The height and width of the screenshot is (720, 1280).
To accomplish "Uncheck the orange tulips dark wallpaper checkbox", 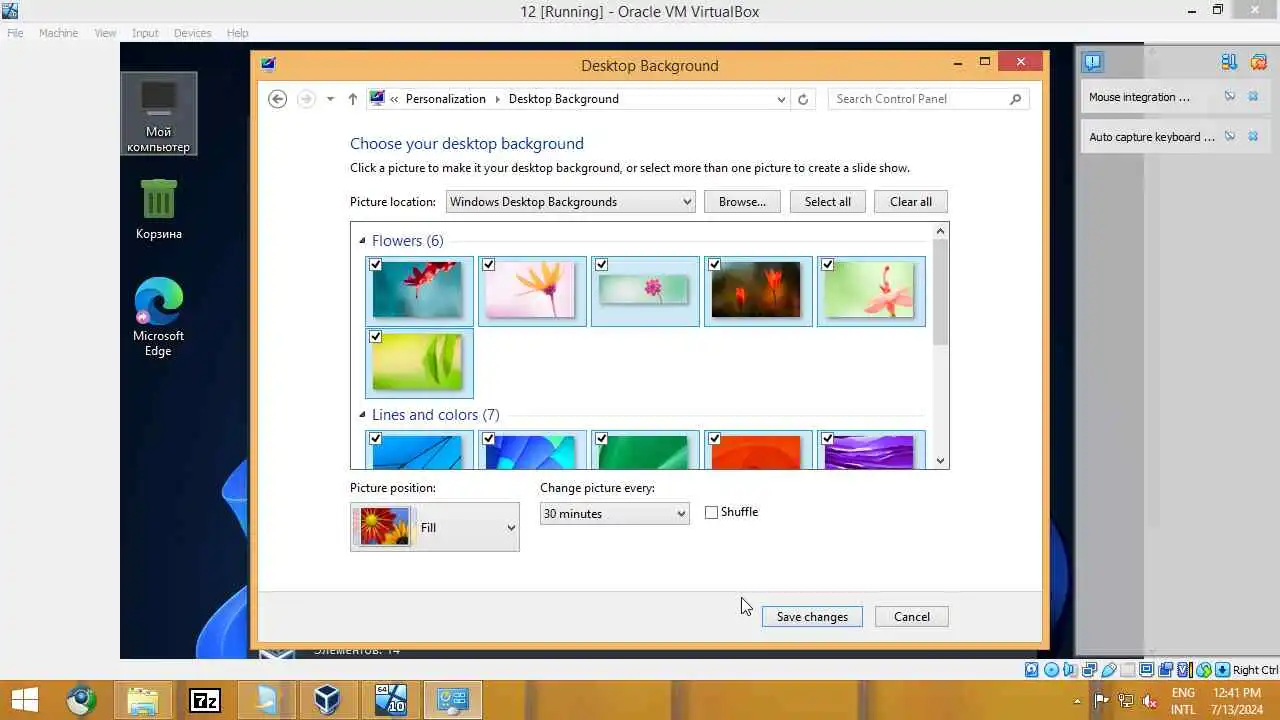I will tap(714, 265).
